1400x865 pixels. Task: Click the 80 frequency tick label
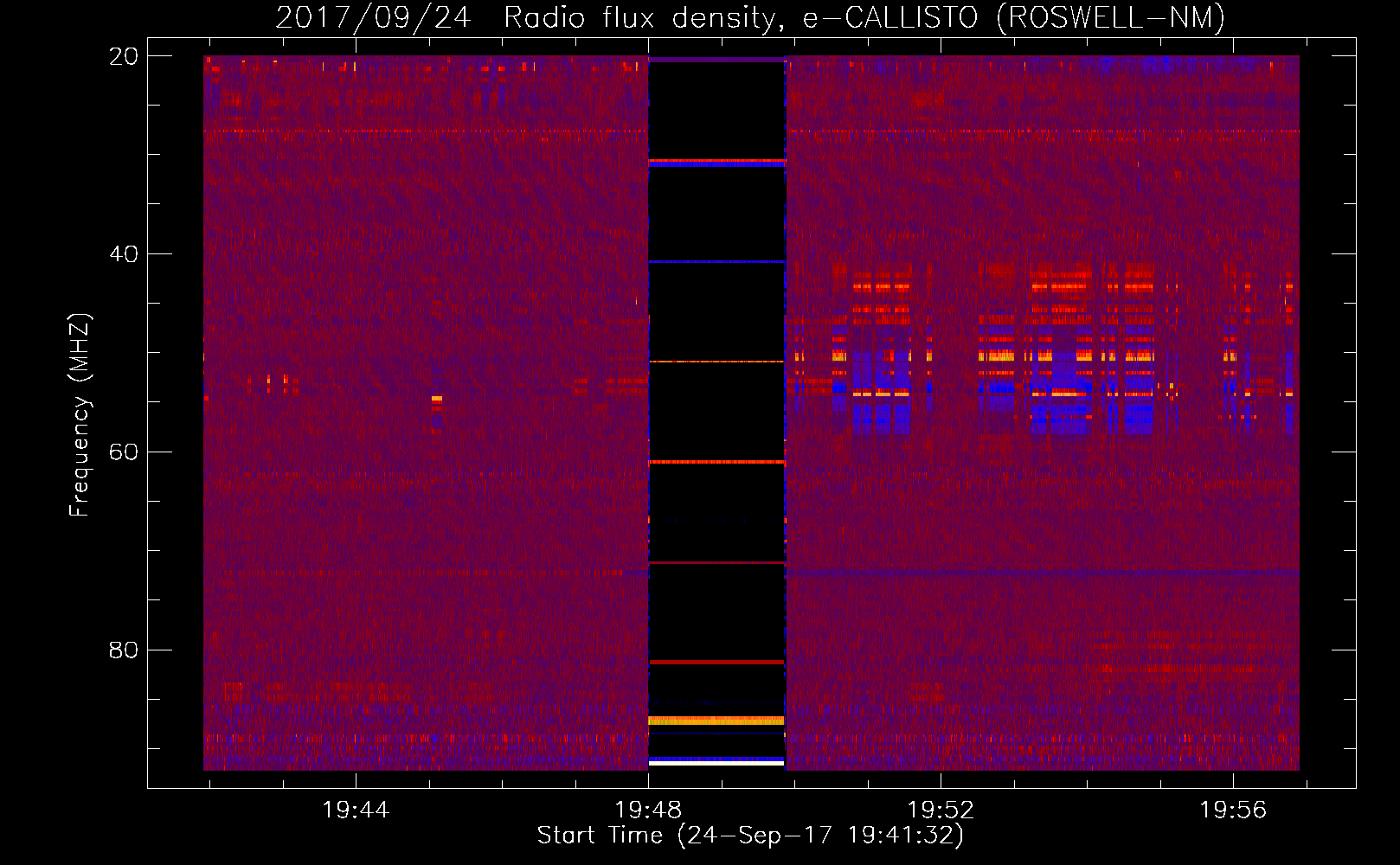coord(124,650)
